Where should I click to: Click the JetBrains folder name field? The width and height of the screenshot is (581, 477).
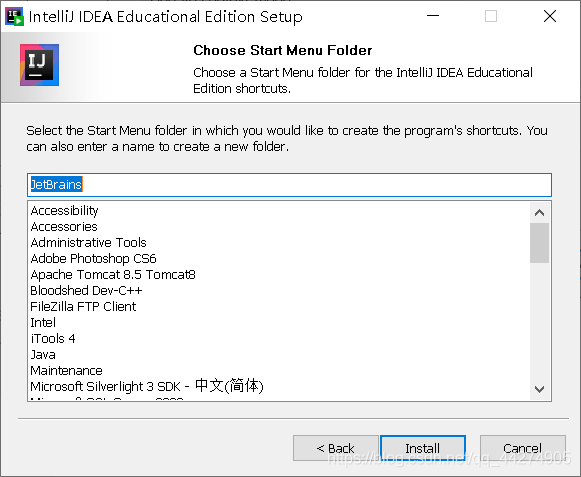(x=289, y=185)
